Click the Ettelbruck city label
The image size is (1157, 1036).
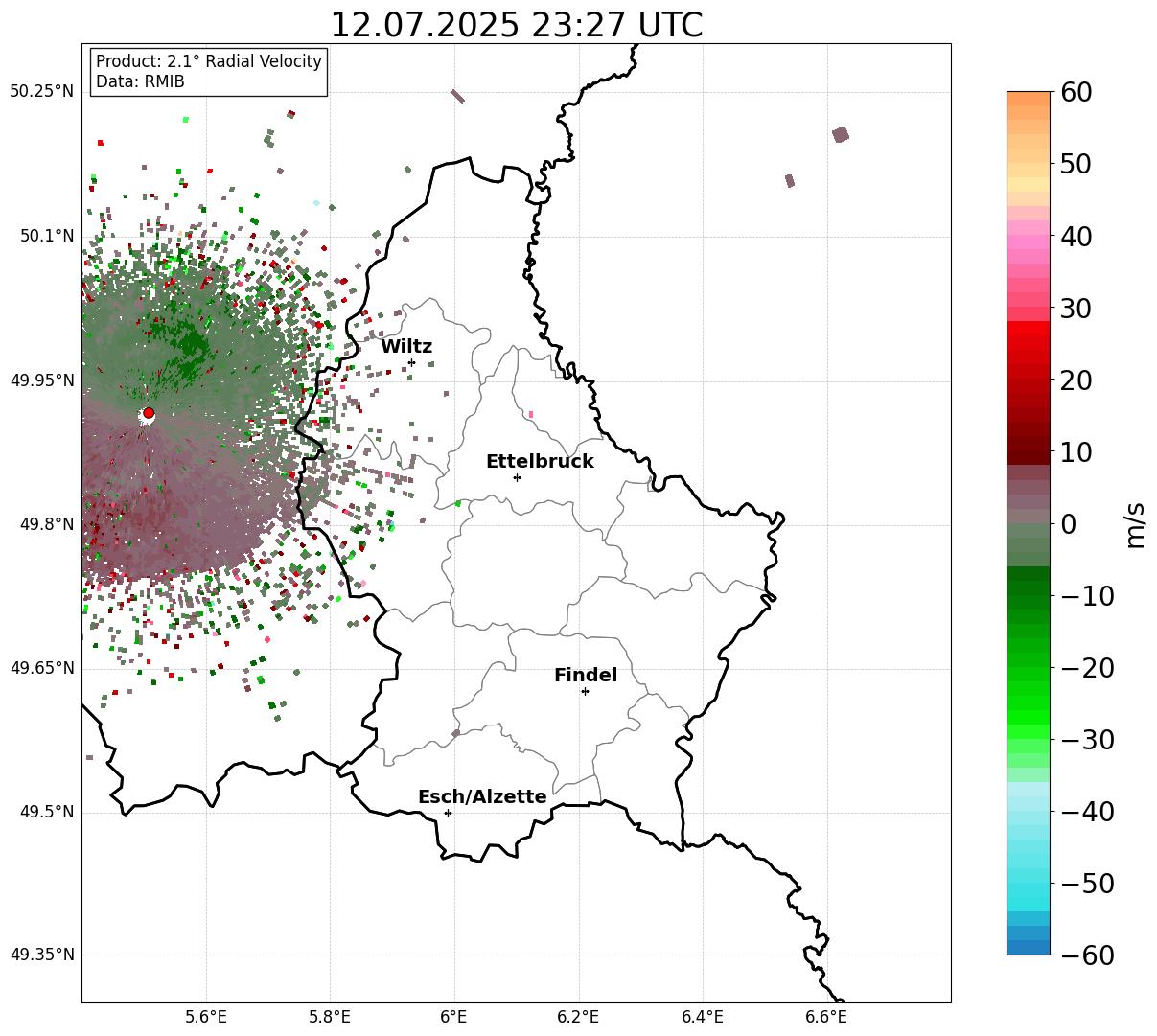pyautogui.click(x=540, y=461)
